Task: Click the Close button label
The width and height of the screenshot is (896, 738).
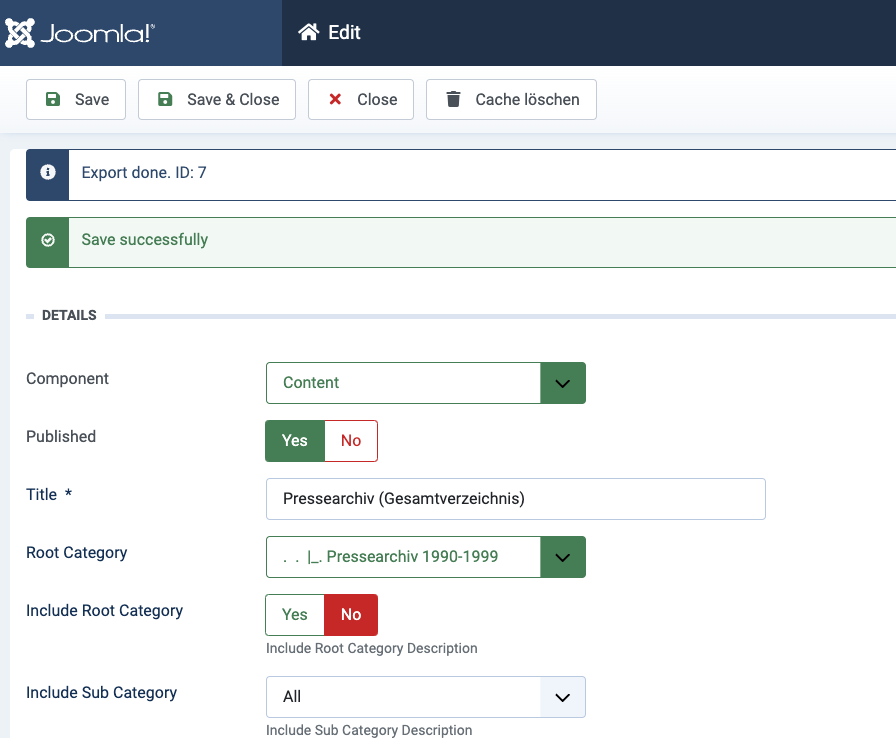Action: [x=377, y=99]
